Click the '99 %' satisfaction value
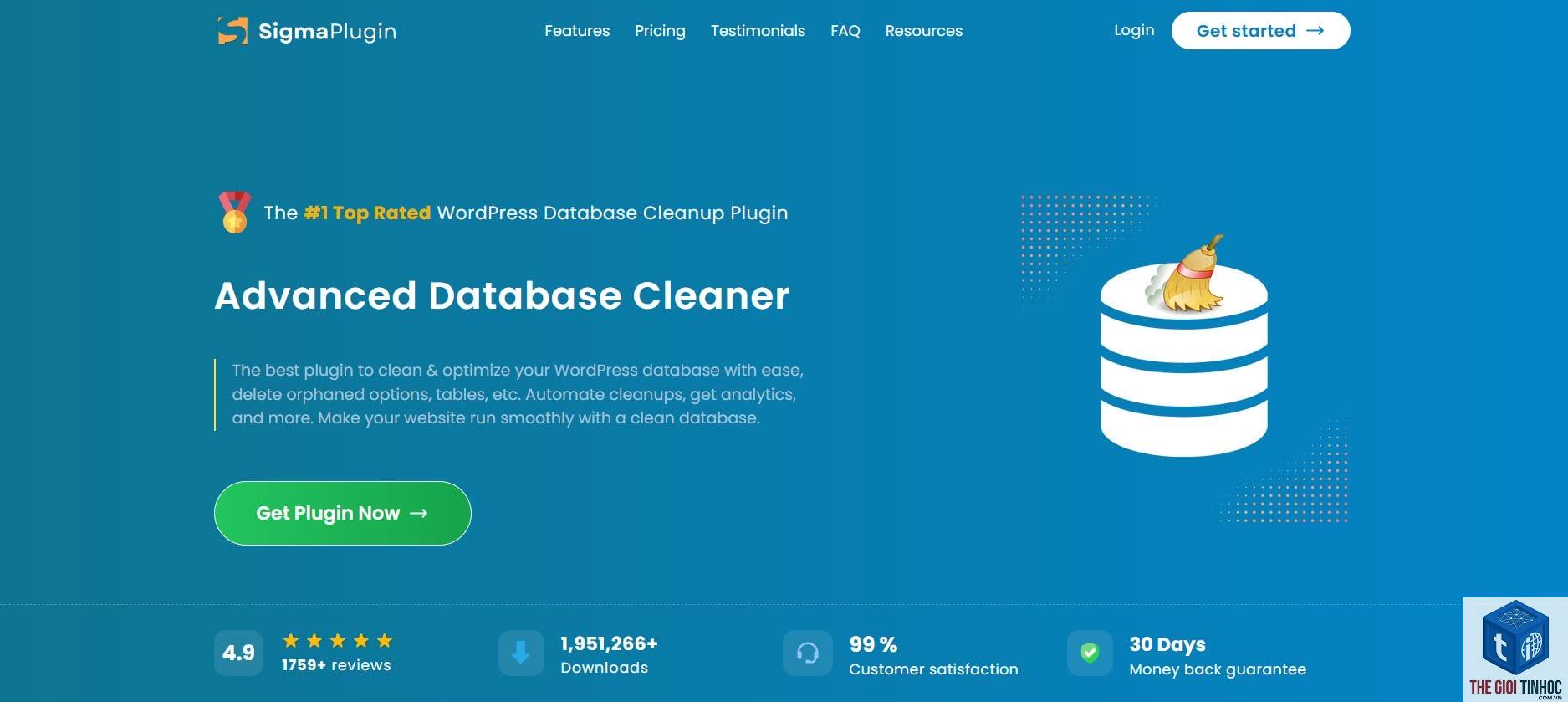This screenshot has width=1568, height=702. 873,644
